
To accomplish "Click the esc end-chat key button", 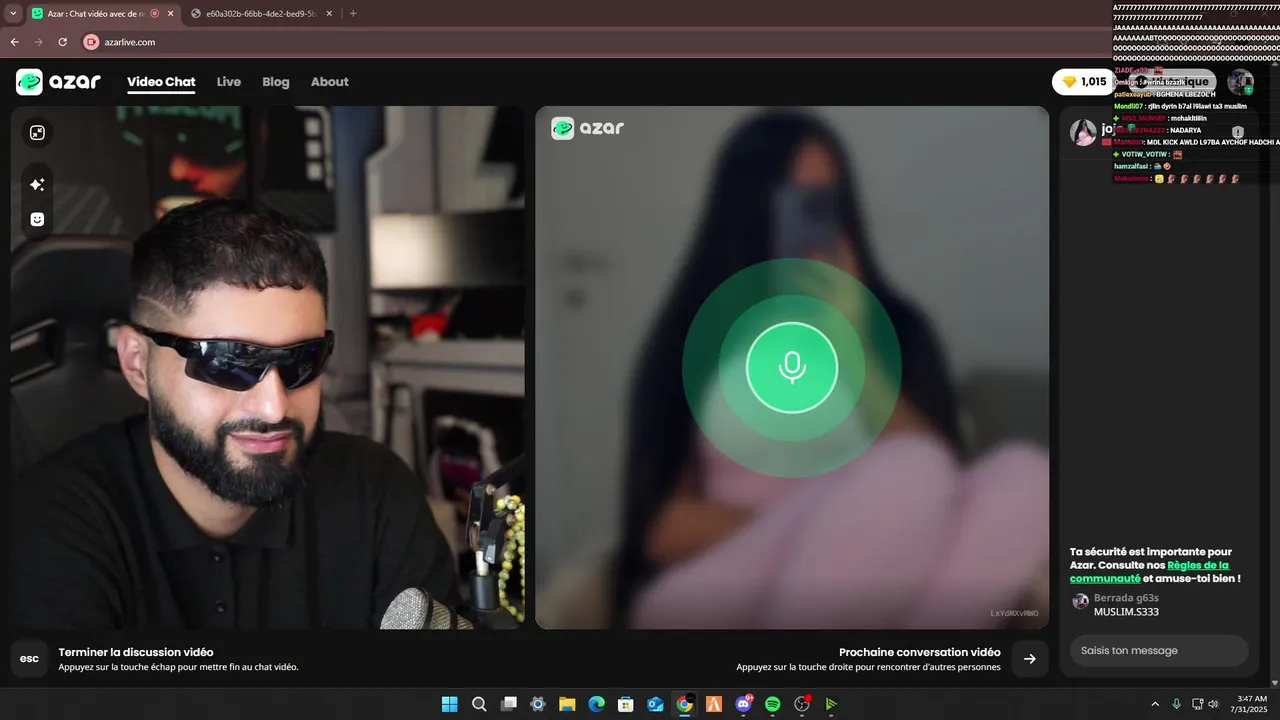I will [29, 659].
